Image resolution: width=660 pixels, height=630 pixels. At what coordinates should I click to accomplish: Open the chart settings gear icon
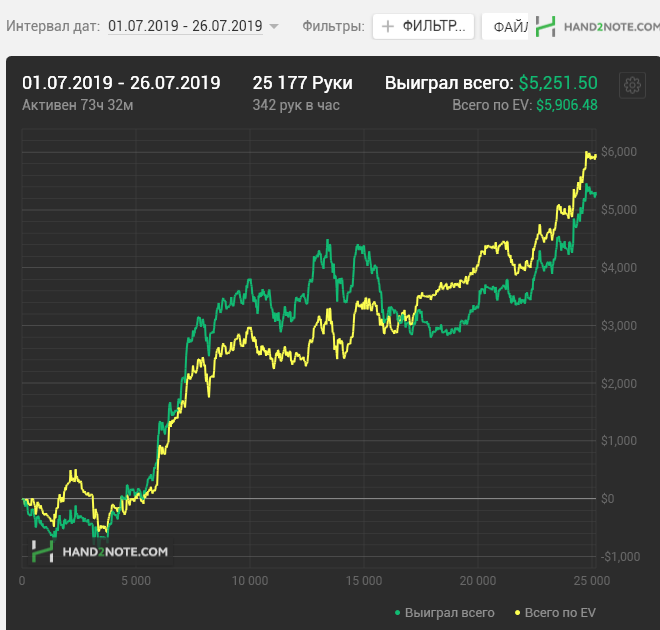pyautogui.click(x=632, y=85)
